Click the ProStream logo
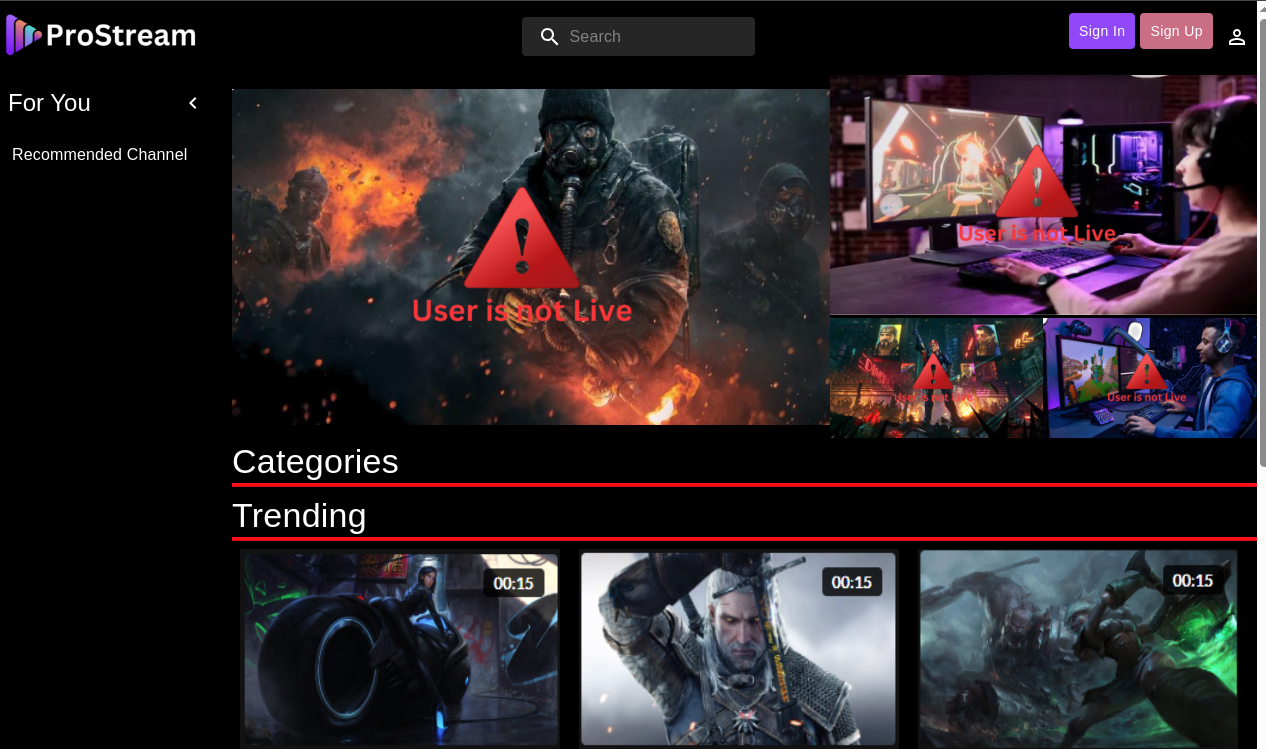The image size is (1266, 749). 100,34
